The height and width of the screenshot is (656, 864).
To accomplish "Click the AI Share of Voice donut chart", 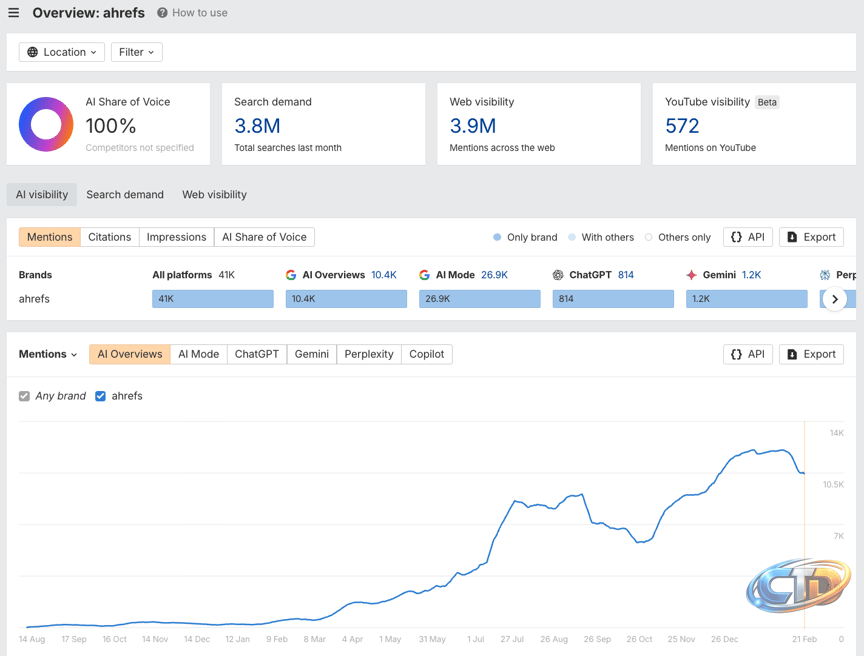I will click(46, 124).
